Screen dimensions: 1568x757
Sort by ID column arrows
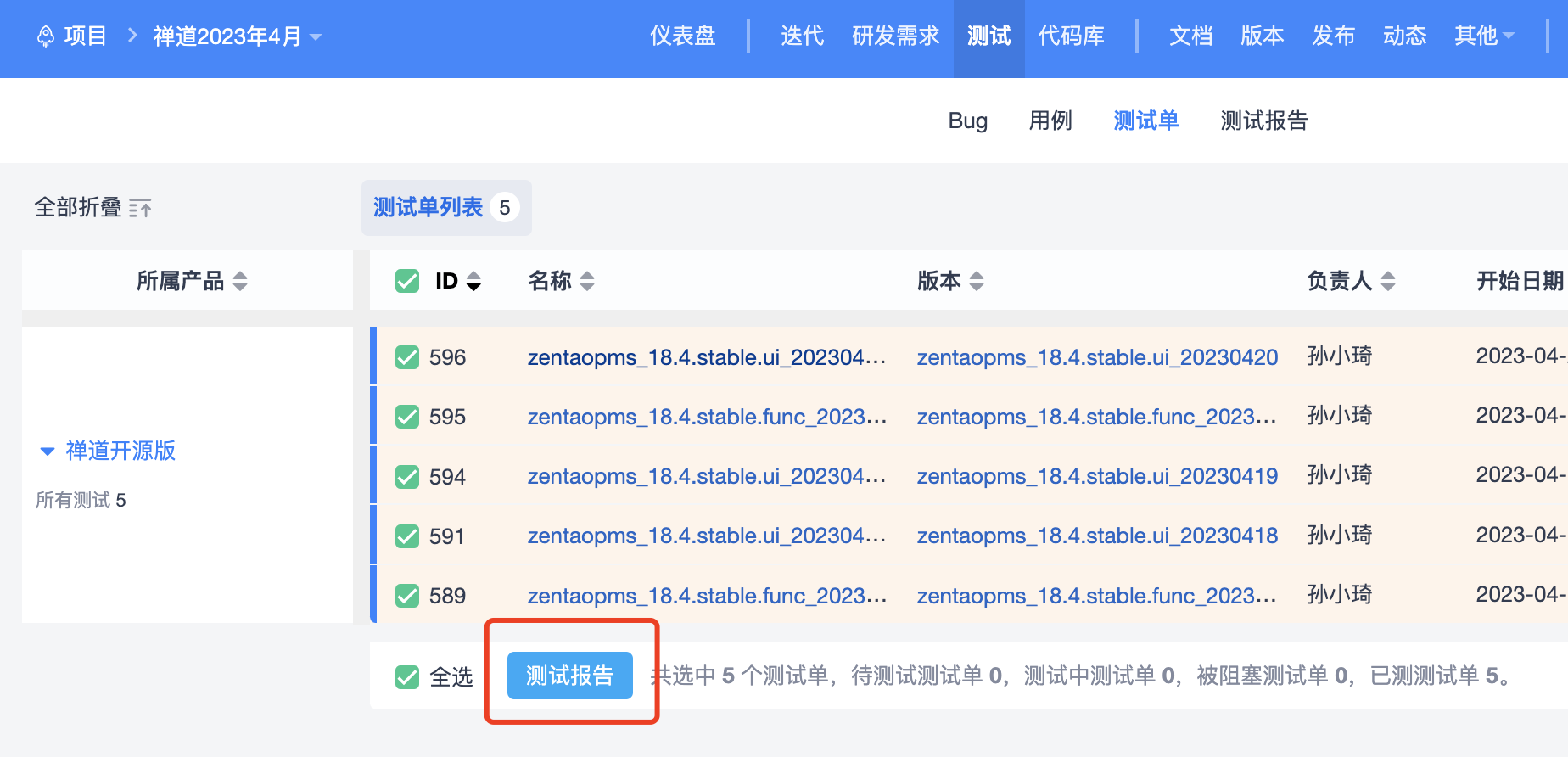click(473, 281)
